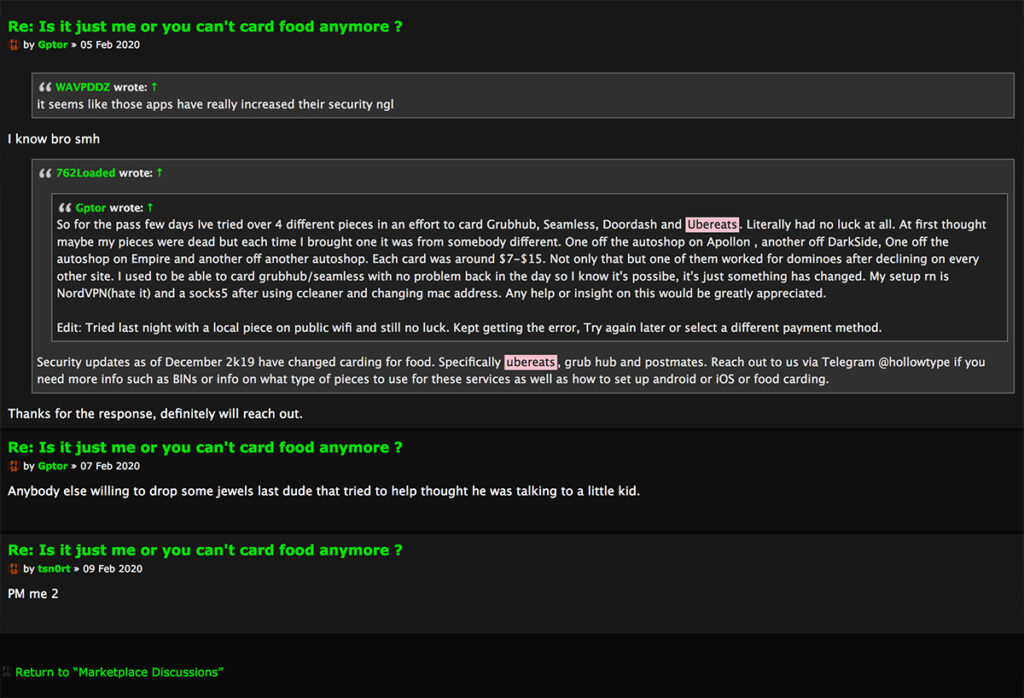The image size is (1024, 698).
Task: Click WAVPDDZ username in the quote header
Action: [x=83, y=87]
